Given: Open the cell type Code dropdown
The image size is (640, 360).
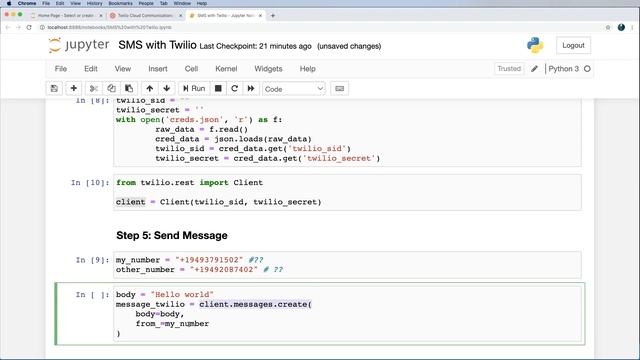Looking at the screenshot, I should point(293,89).
